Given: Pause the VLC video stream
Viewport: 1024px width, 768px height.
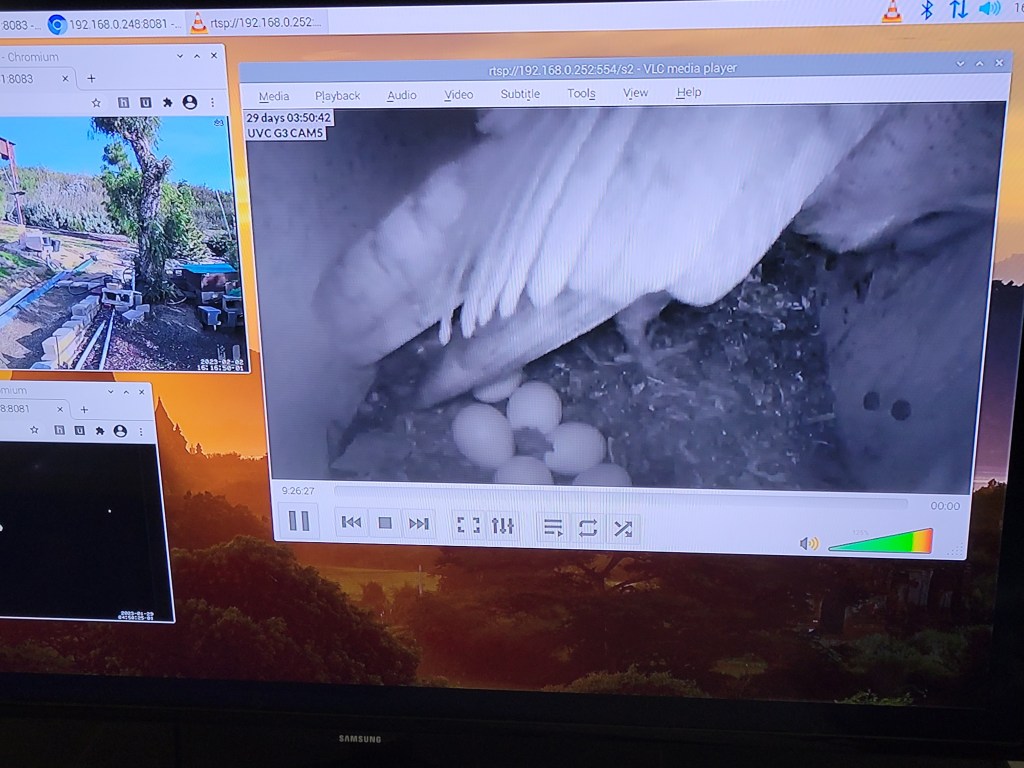Looking at the screenshot, I should tap(299, 521).
